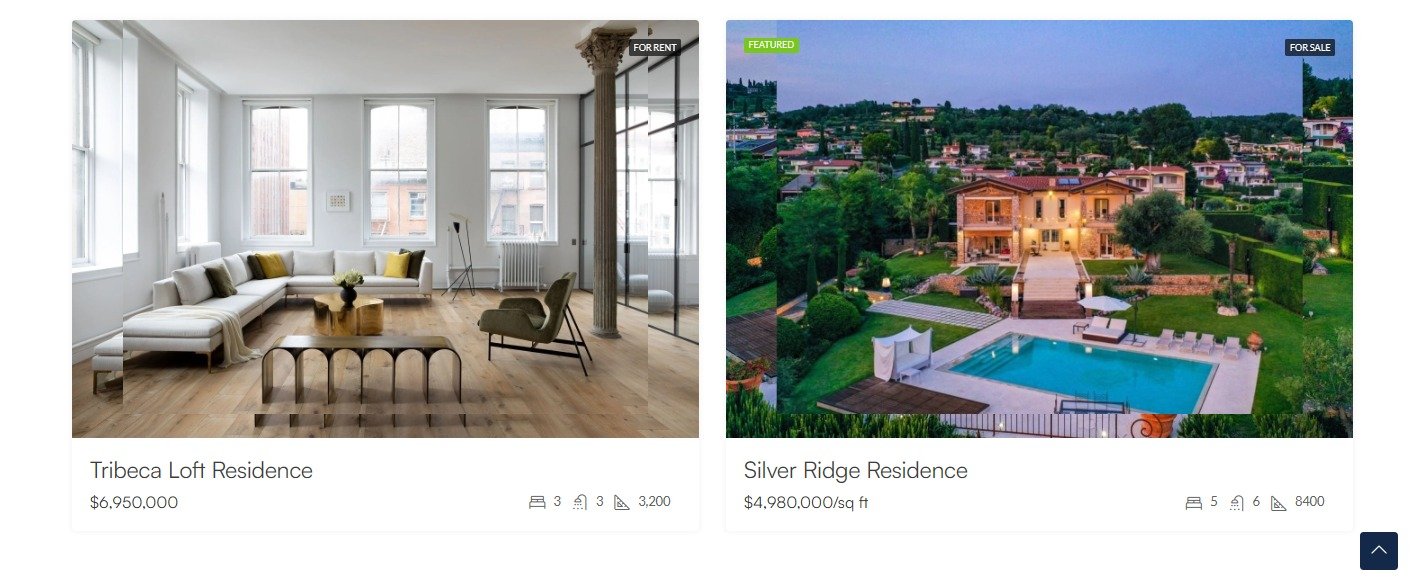Click the $6,950,000 price text
This screenshot has width=1425, height=585.
click(x=134, y=502)
